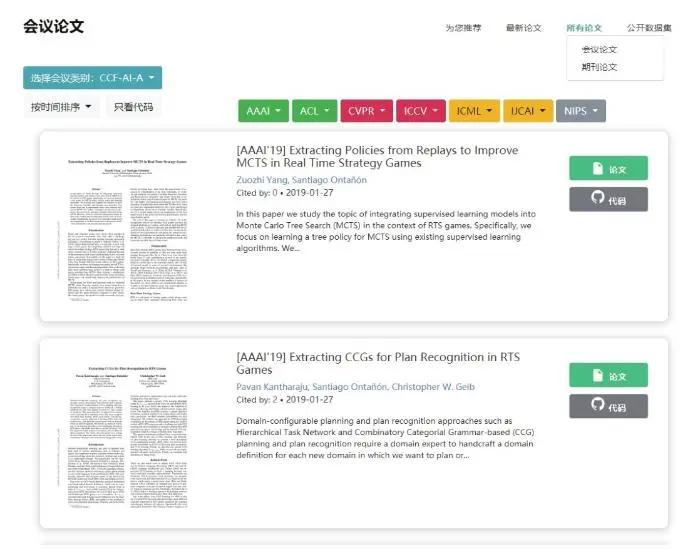
Task: Expand the NIPS conference dropdown
Action: click(x=581, y=111)
